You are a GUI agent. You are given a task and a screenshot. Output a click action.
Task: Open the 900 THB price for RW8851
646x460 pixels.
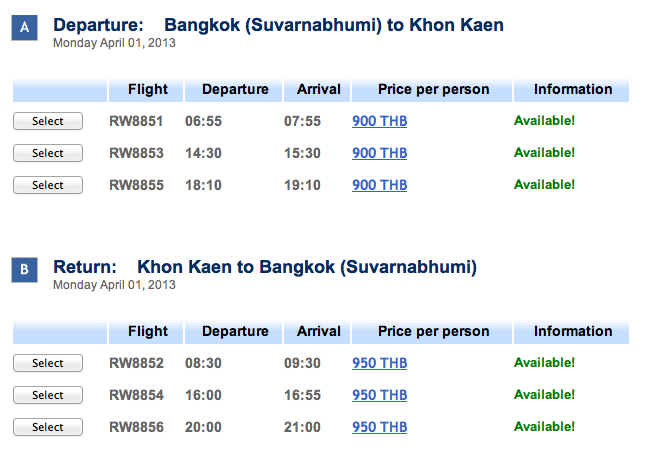point(379,121)
